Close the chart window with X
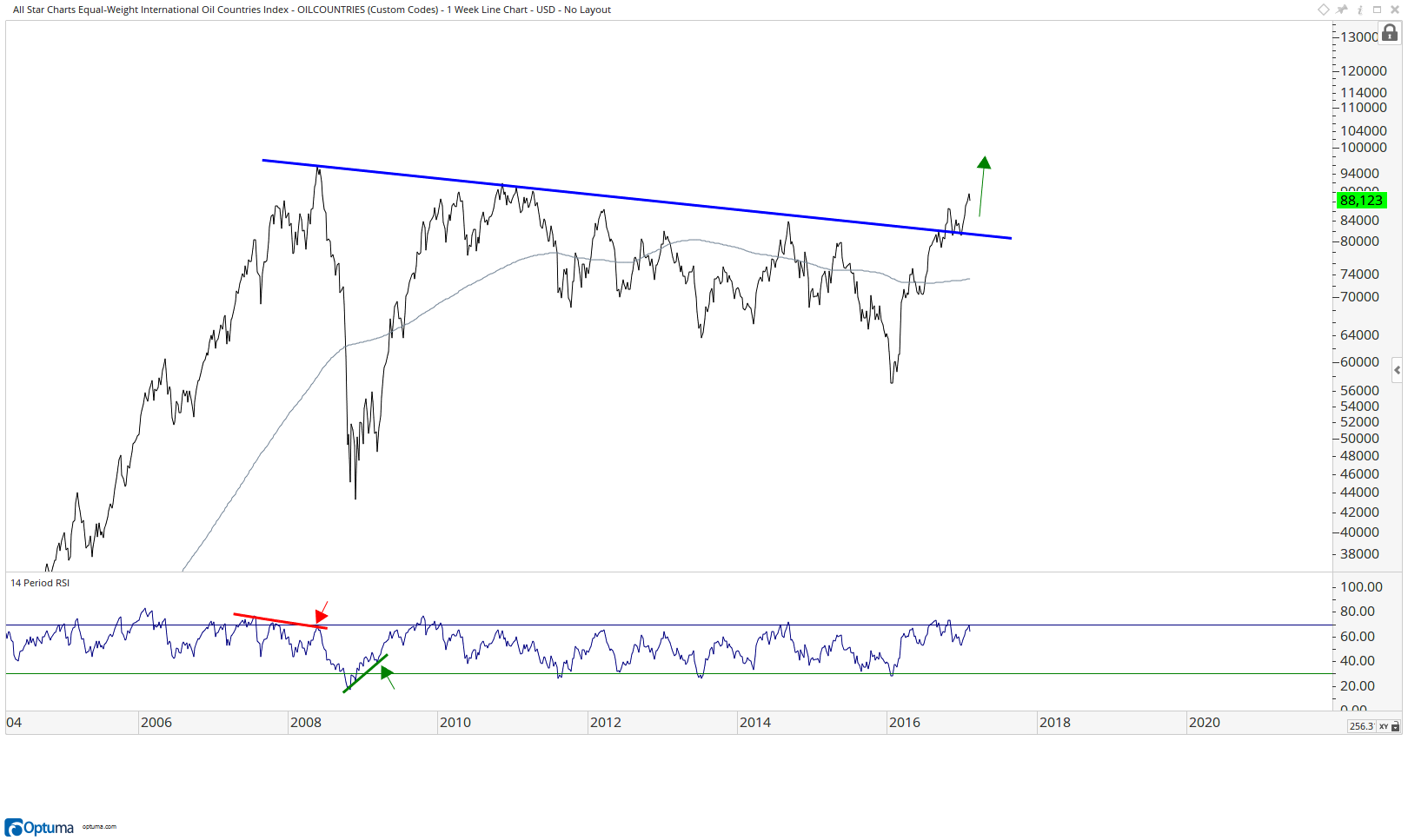Viewport: 1408px width, 840px height. coord(1395,10)
